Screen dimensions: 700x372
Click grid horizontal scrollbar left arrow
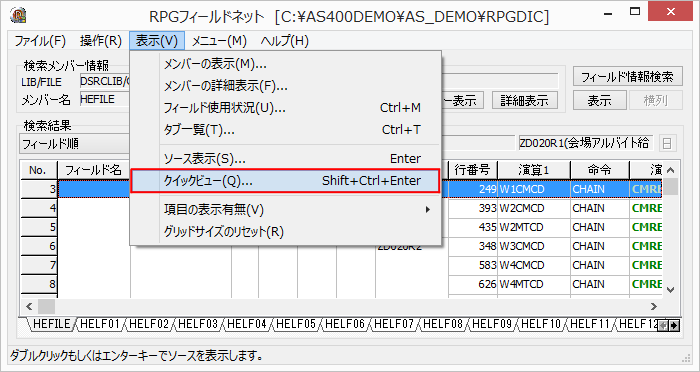coord(29,306)
